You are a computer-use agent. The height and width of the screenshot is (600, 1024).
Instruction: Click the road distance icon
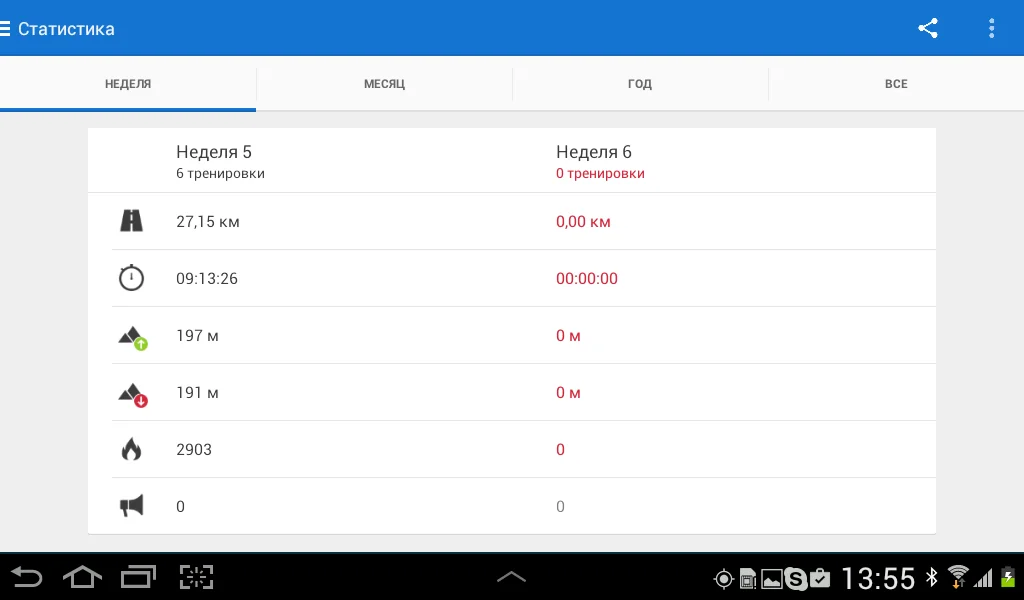(131, 221)
